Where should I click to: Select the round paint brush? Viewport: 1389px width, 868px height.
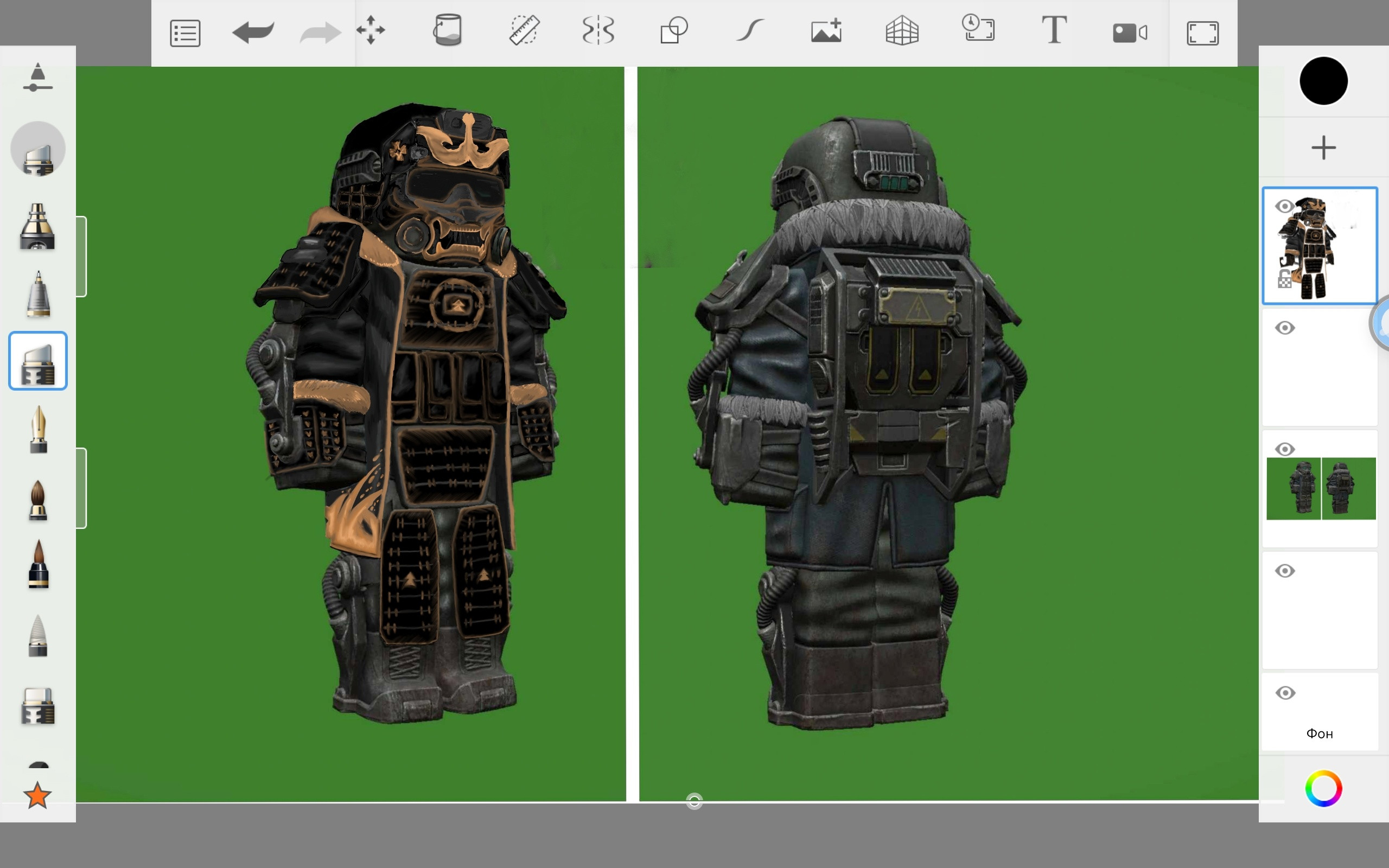(x=38, y=500)
